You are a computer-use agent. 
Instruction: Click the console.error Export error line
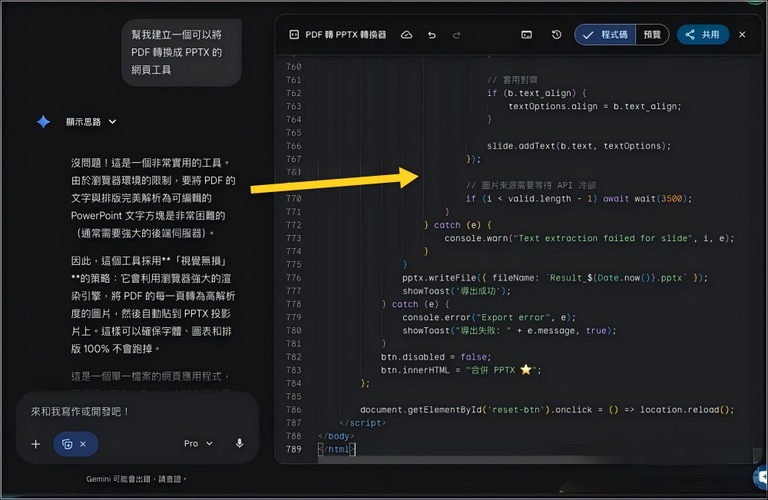pyautogui.click(x=489, y=317)
